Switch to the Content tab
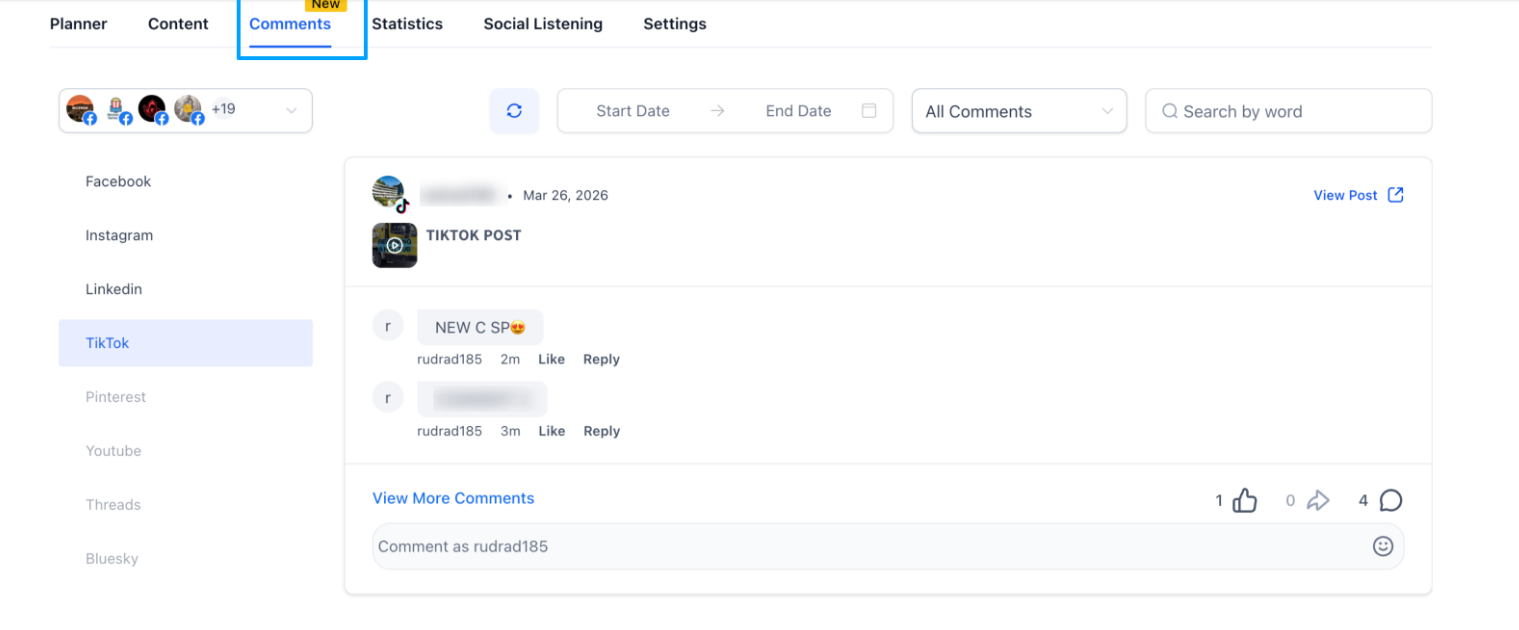 point(178,24)
